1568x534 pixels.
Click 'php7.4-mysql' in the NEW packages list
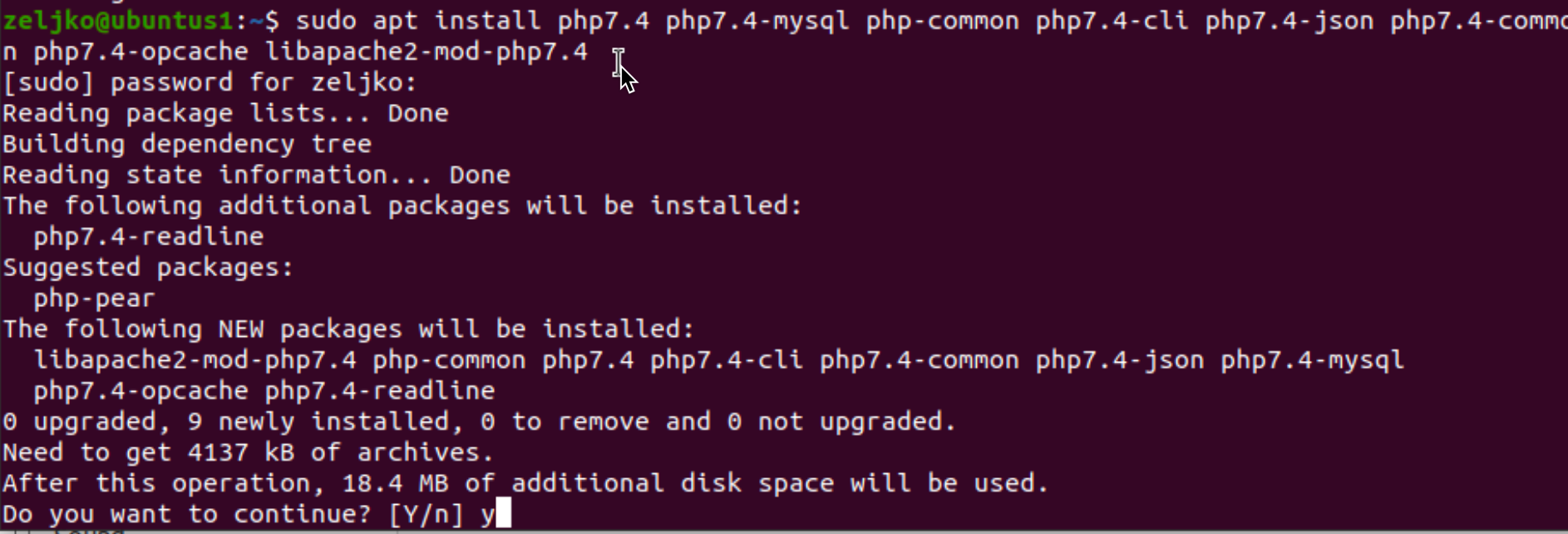tap(1312, 359)
